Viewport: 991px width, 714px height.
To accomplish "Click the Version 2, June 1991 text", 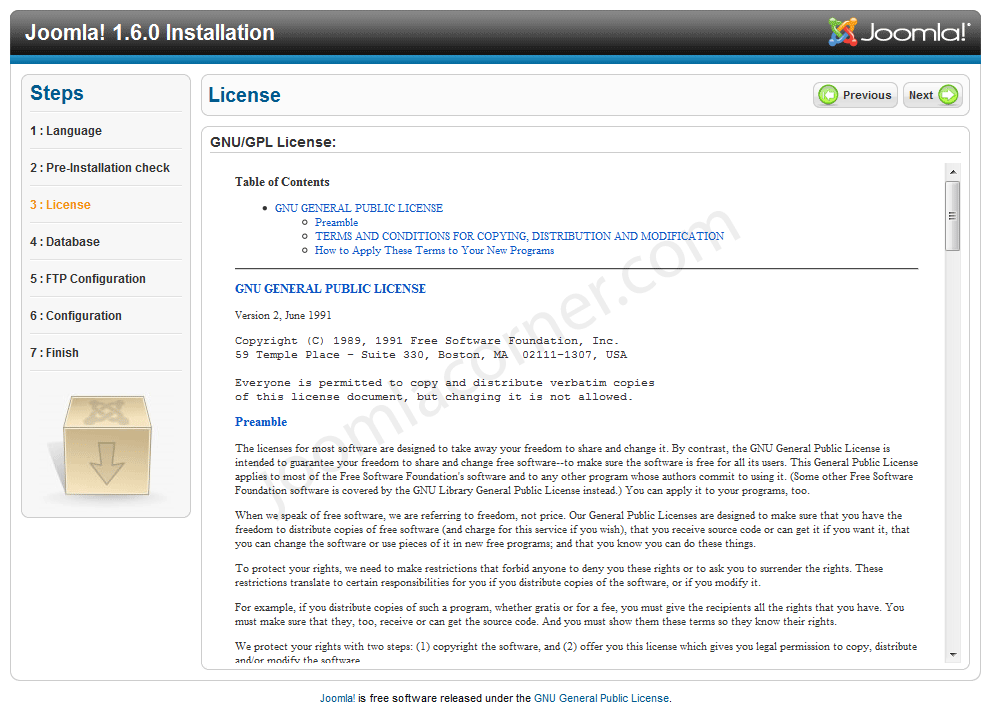I will click(283, 315).
